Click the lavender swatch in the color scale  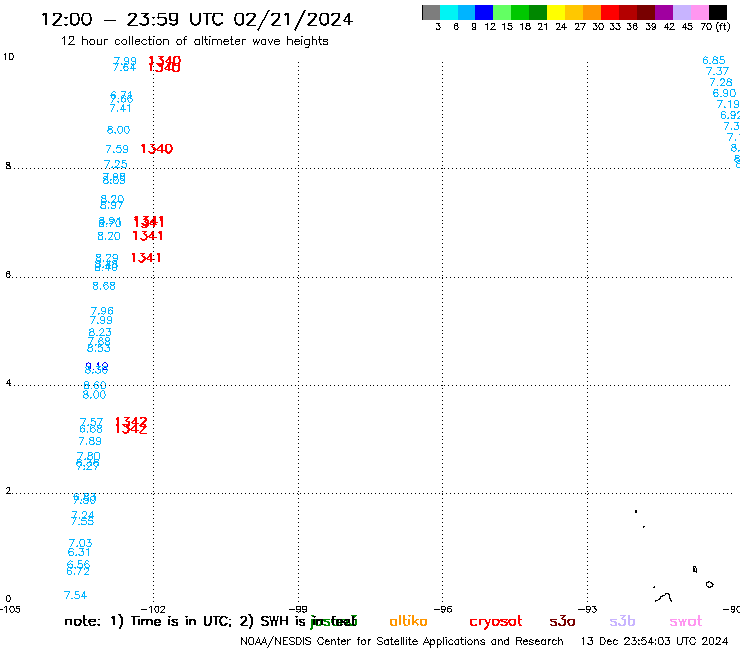click(x=682, y=12)
